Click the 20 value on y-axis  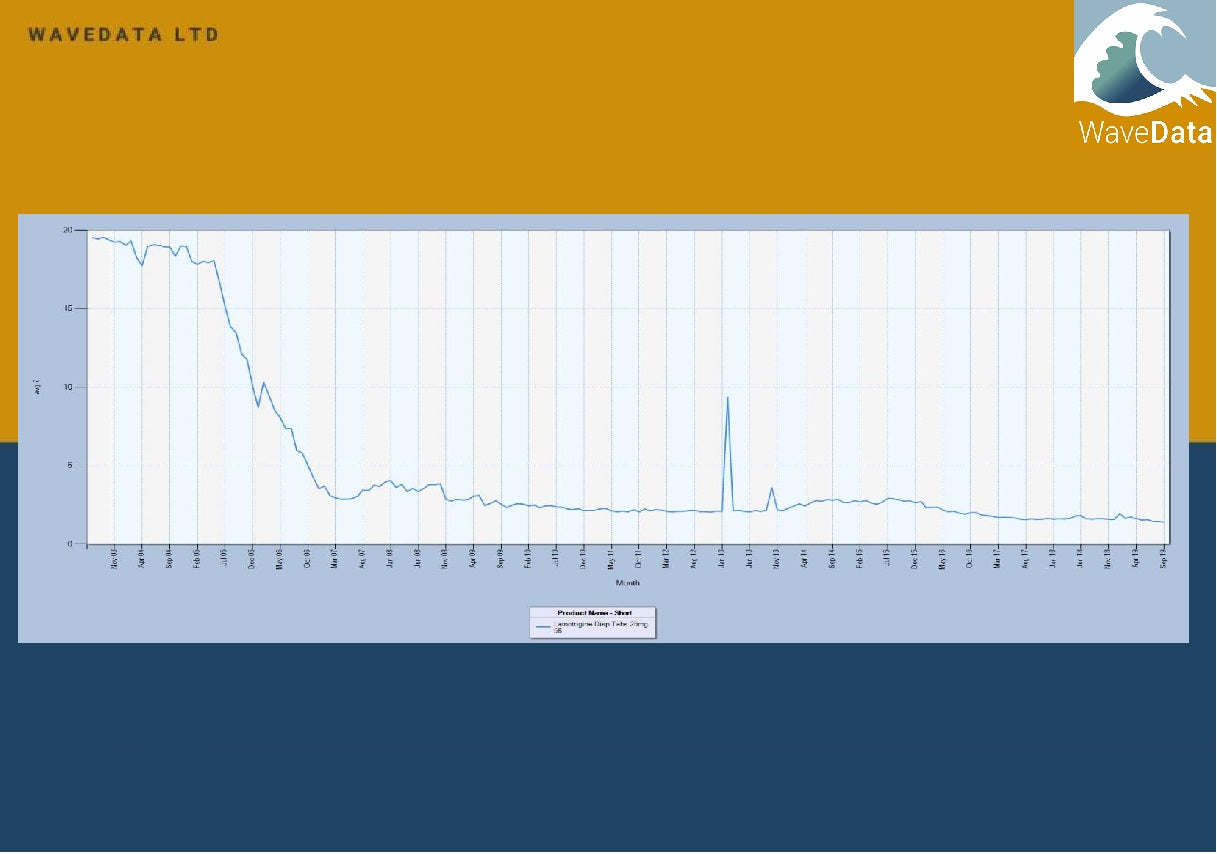pos(68,230)
